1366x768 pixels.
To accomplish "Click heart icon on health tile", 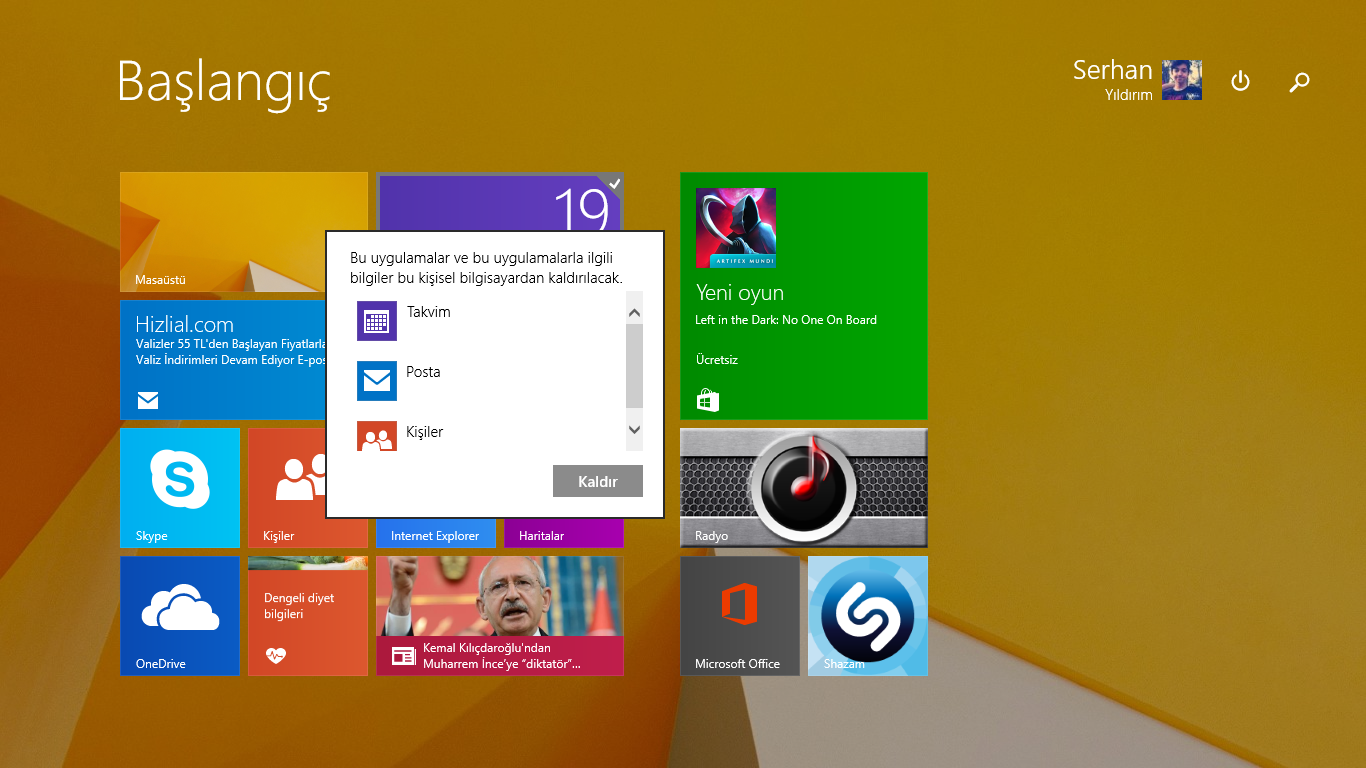I will click(276, 656).
